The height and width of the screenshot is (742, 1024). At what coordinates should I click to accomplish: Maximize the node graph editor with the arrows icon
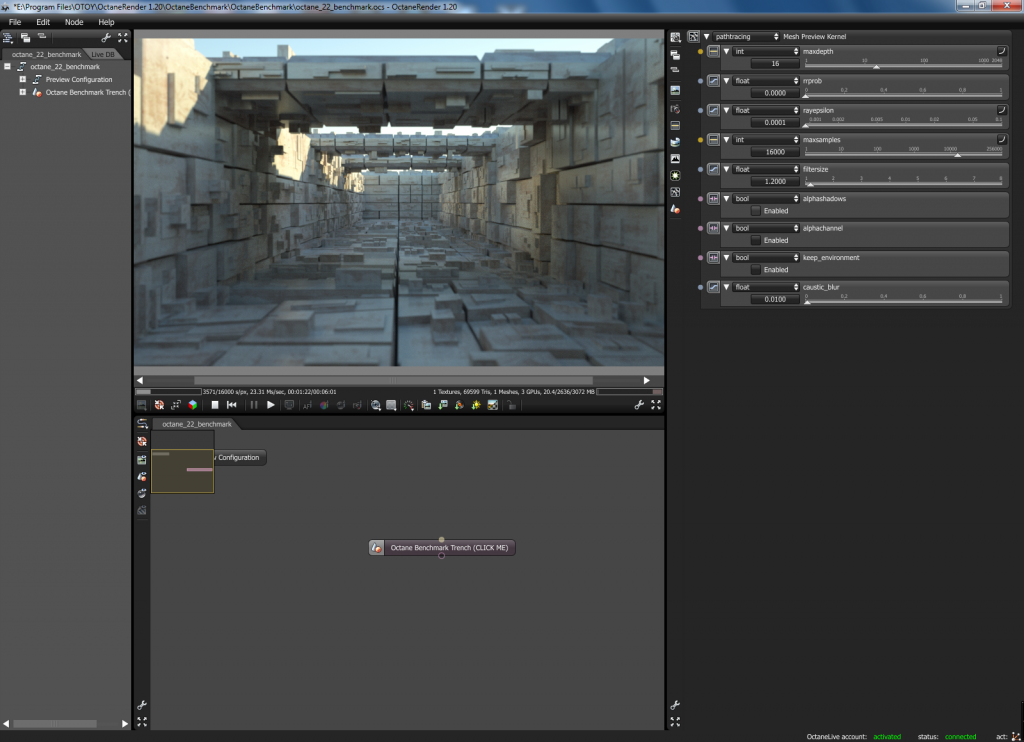click(142, 722)
